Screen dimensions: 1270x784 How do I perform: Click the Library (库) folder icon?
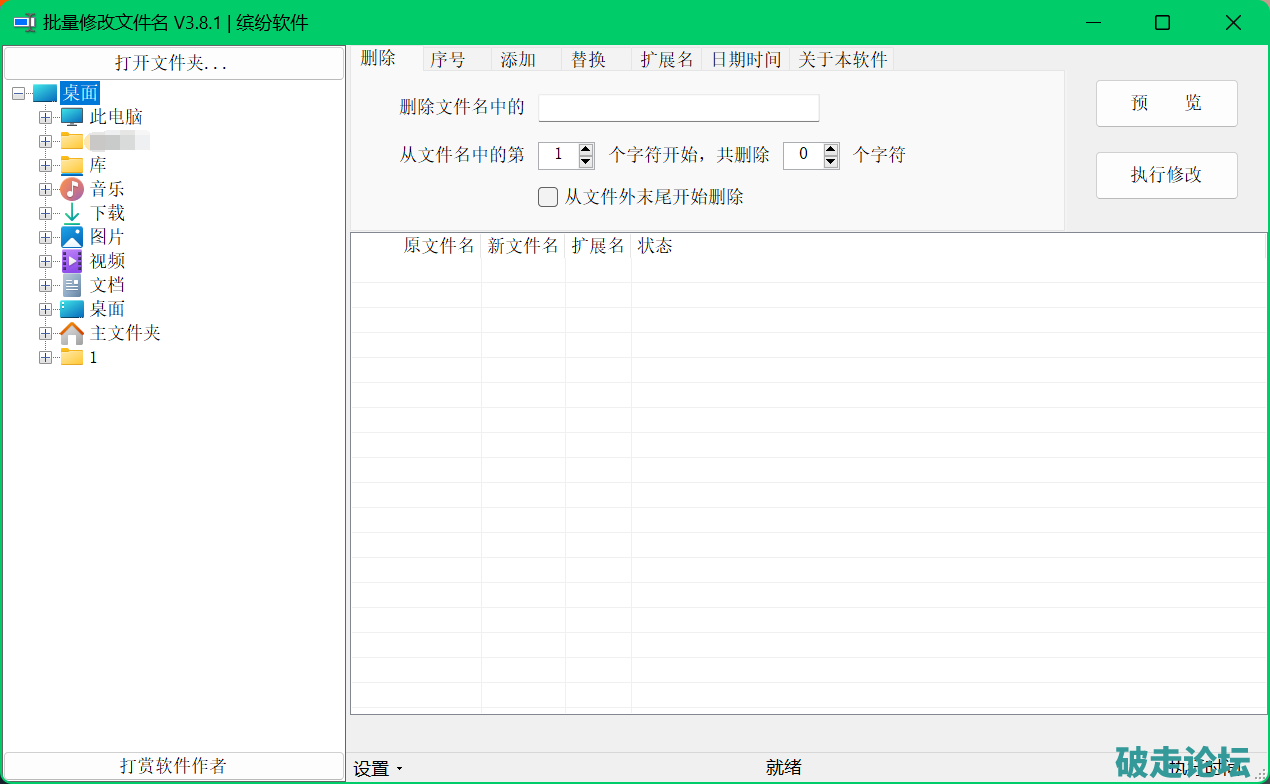point(72,165)
